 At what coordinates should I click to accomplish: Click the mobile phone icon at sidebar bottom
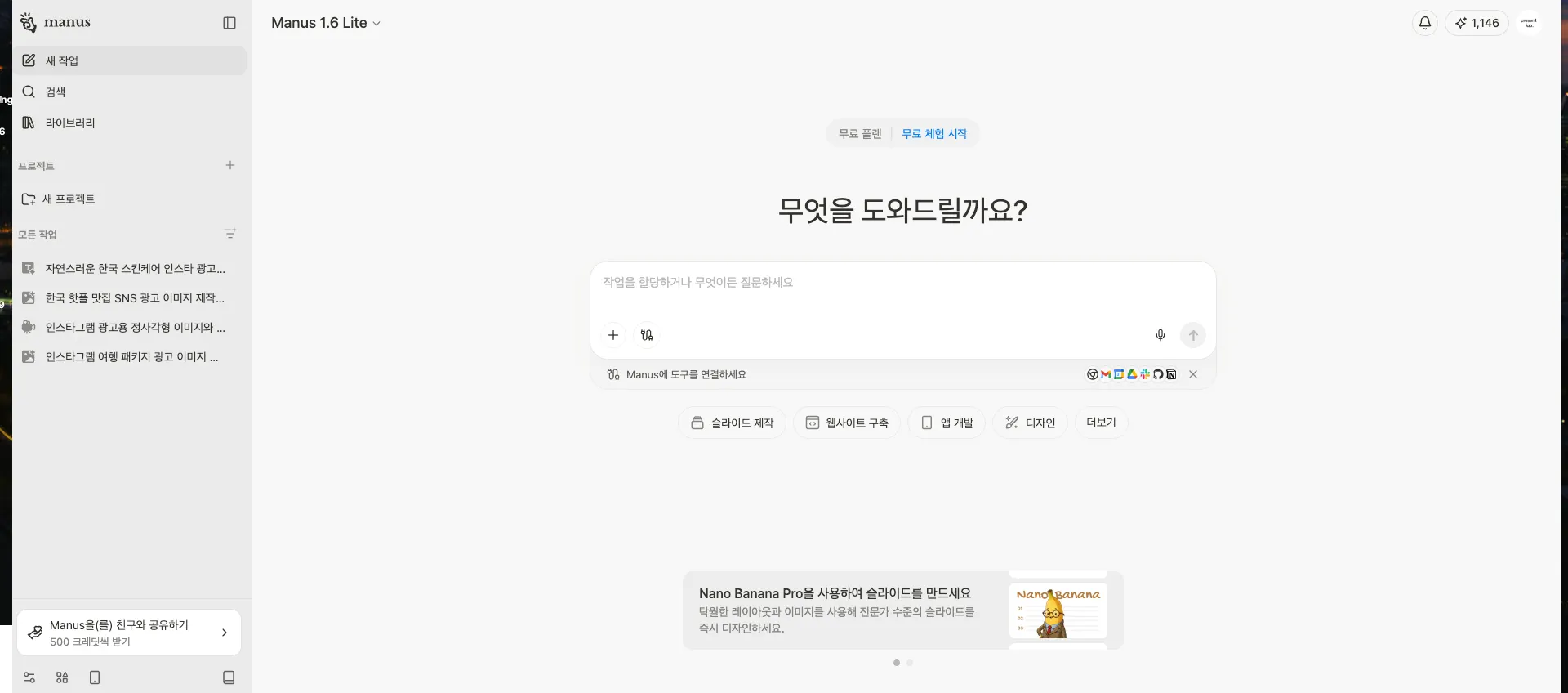pos(95,677)
